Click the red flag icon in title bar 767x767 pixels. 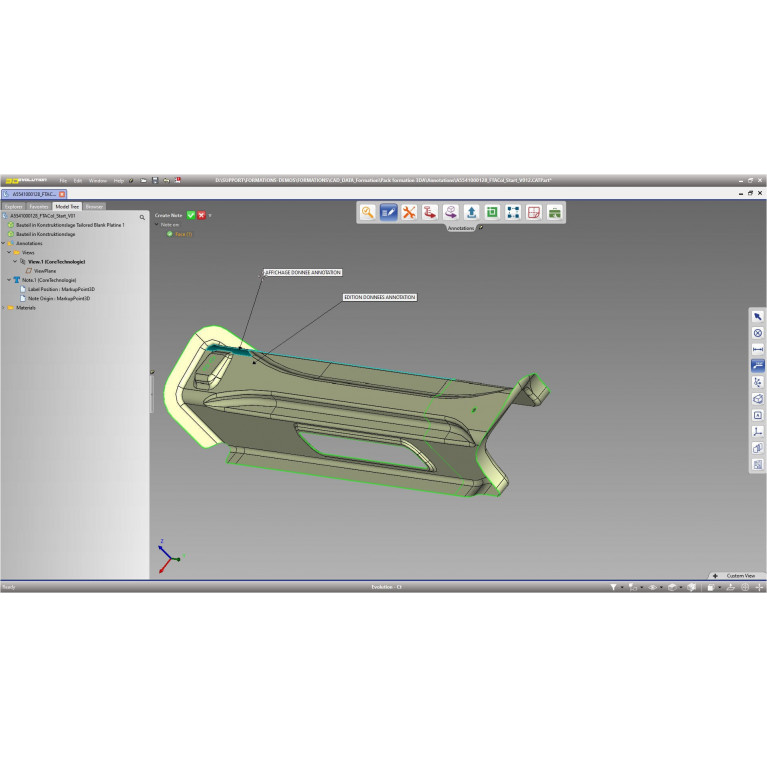pyautogui.click(x=178, y=180)
